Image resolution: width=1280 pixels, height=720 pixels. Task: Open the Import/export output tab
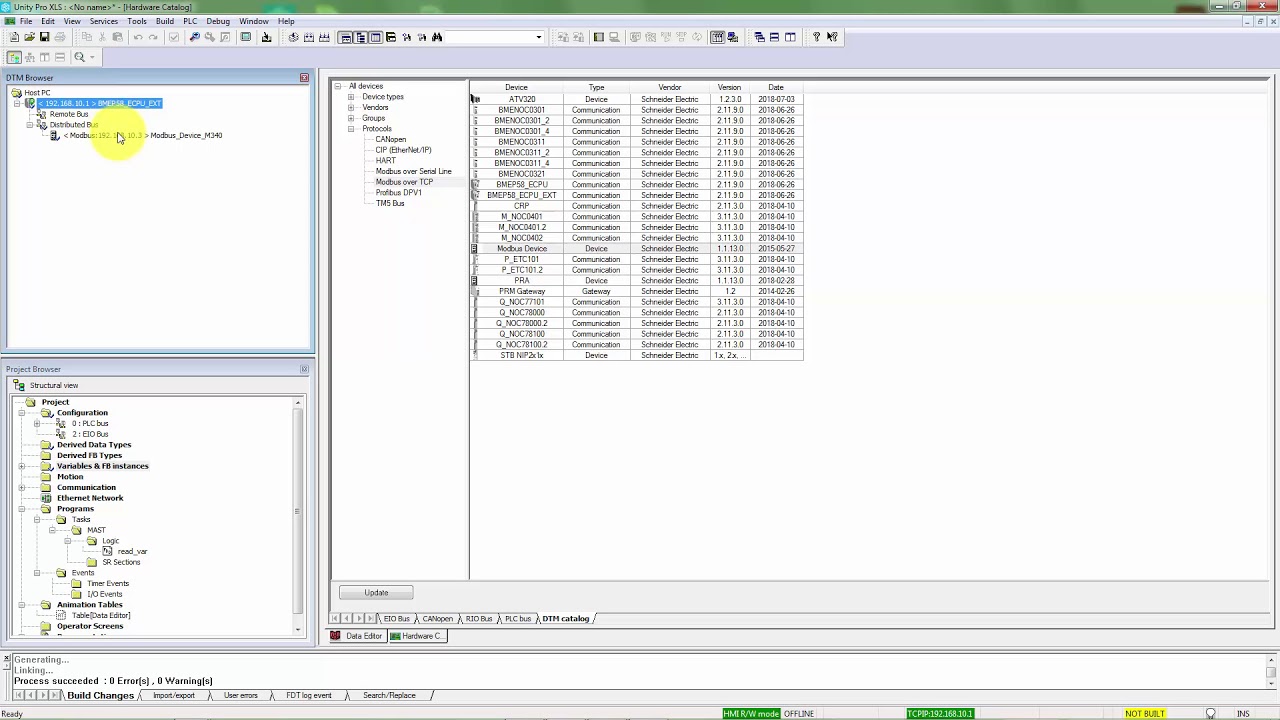pyautogui.click(x=174, y=695)
